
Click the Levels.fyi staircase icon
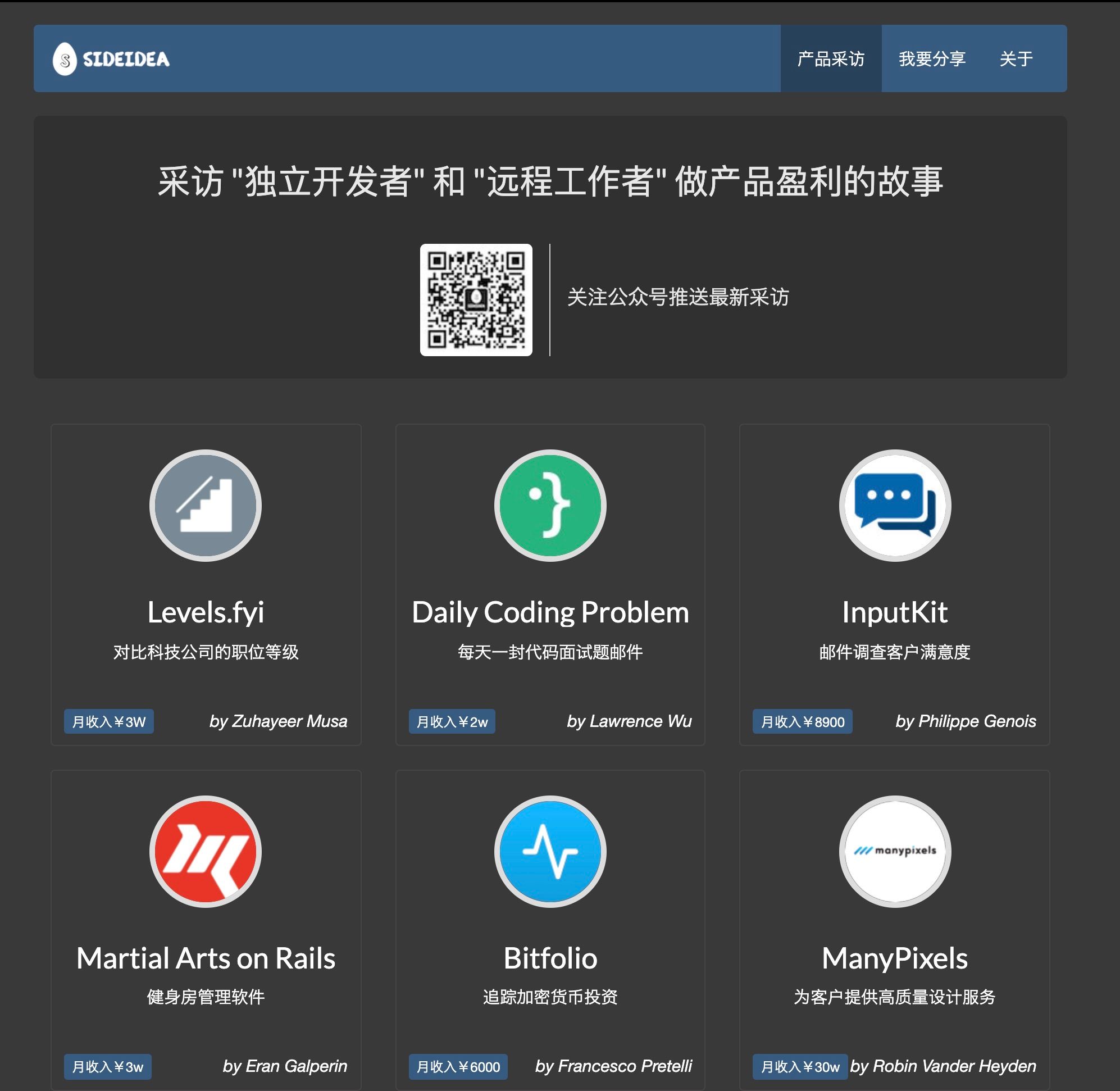[x=206, y=506]
